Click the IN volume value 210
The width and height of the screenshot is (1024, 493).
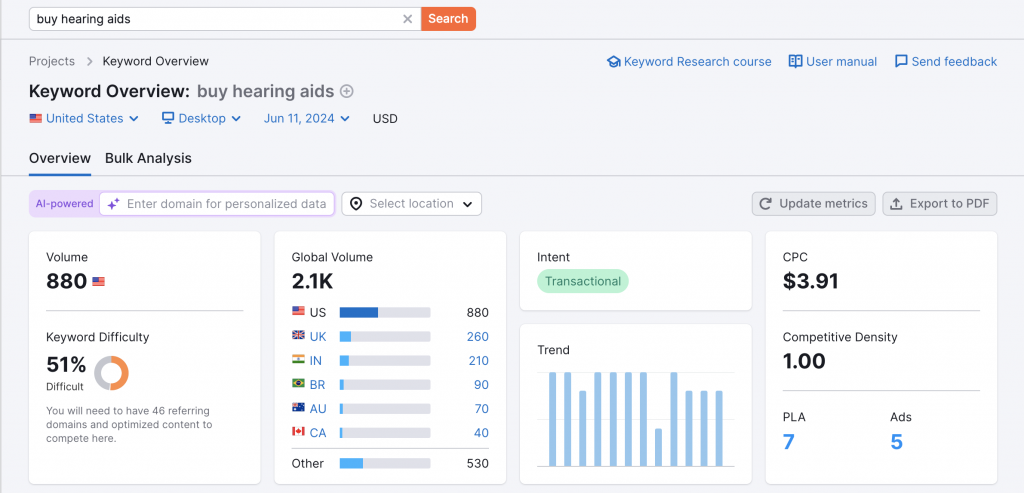pos(477,360)
